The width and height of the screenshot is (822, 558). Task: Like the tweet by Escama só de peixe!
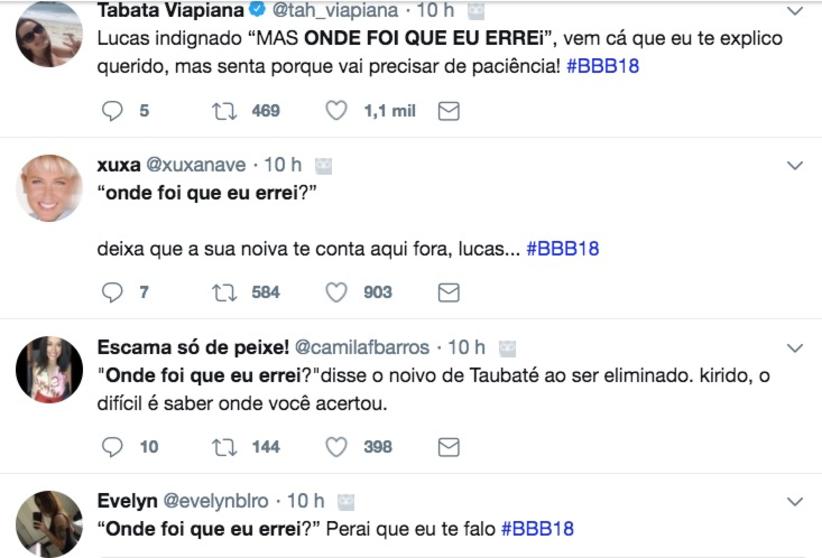336,447
